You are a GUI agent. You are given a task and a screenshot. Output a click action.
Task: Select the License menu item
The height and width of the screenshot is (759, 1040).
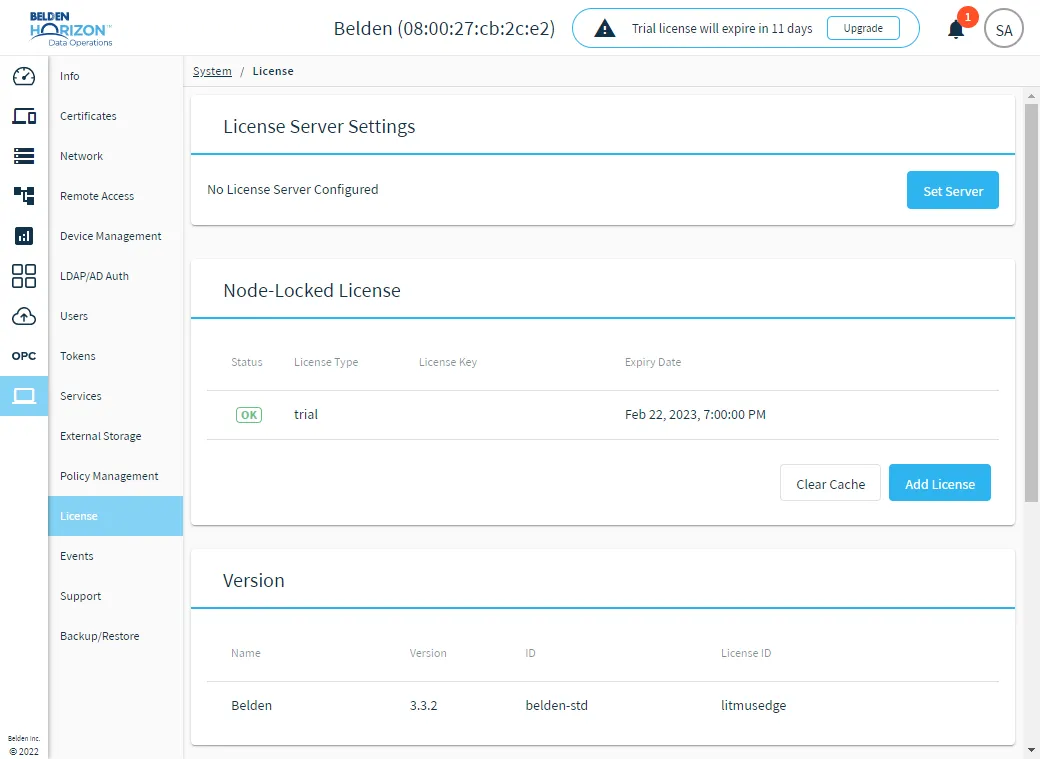point(115,516)
